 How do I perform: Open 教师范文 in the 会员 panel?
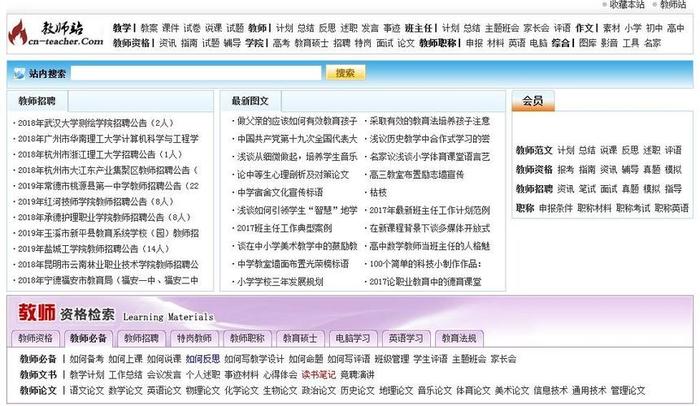(x=534, y=150)
